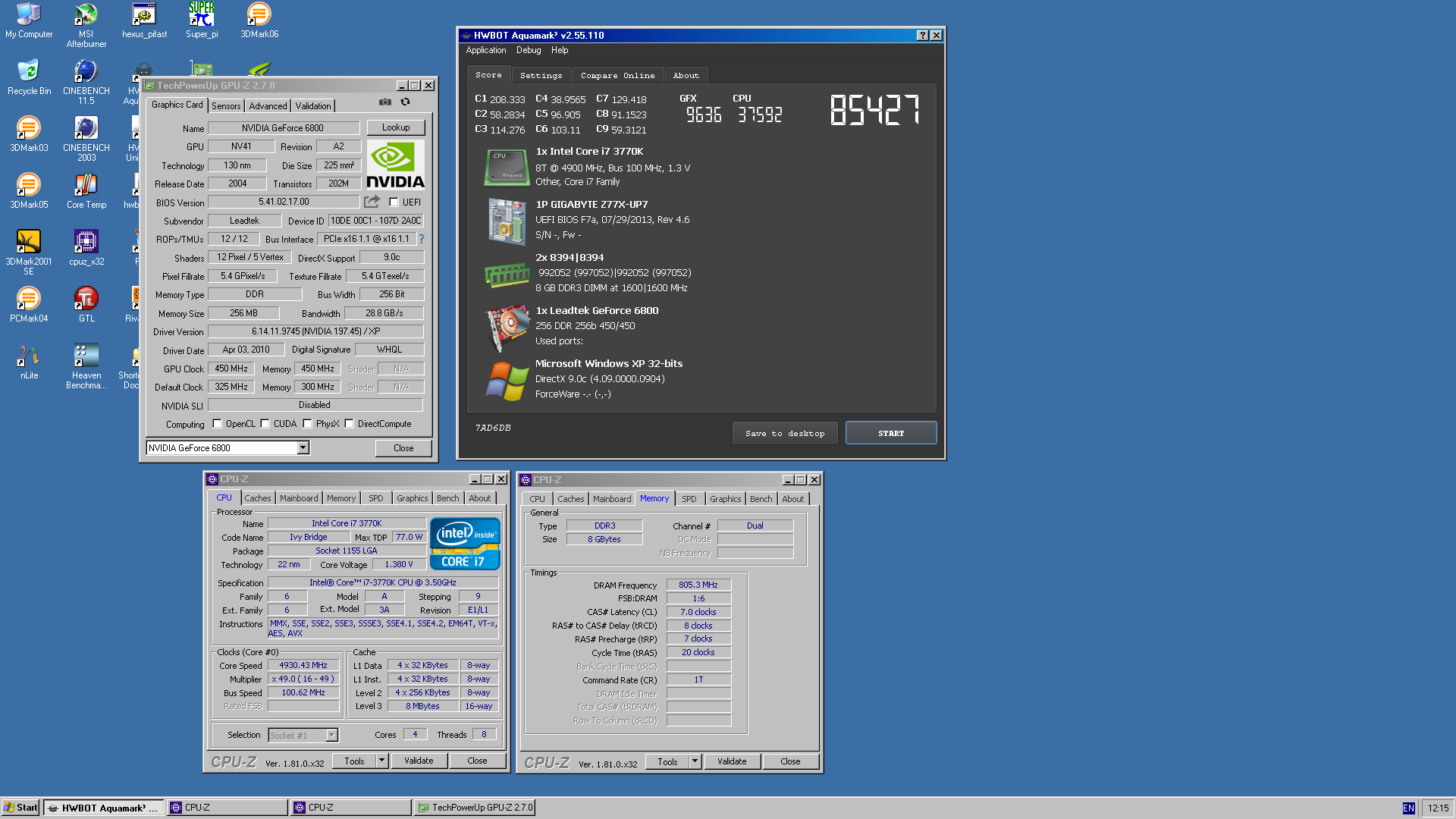Viewport: 1456px width, 819px height.
Task: Open the hexus_pifast desktop icon
Action: (144, 20)
